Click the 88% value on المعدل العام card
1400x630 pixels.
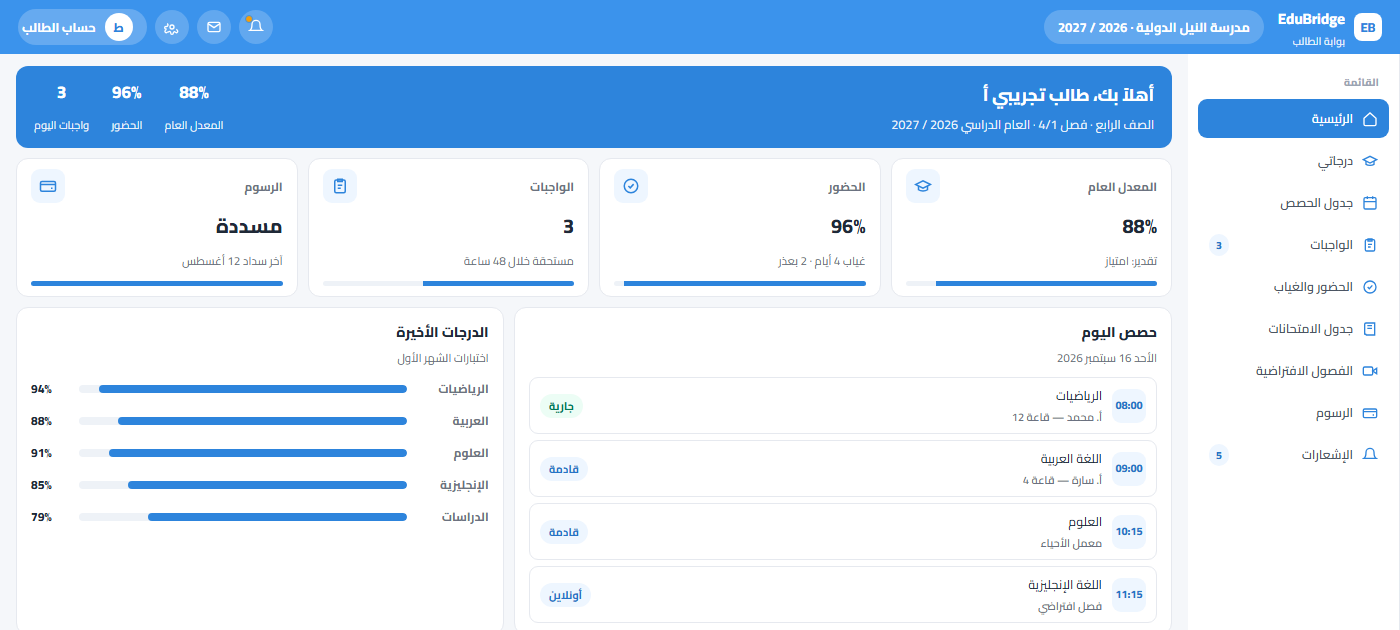tap(1139, 227)
